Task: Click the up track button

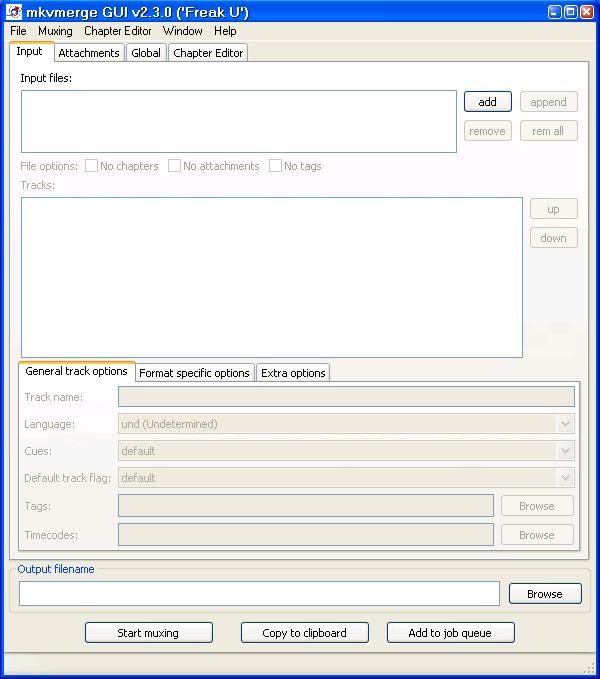Action: 554,209
